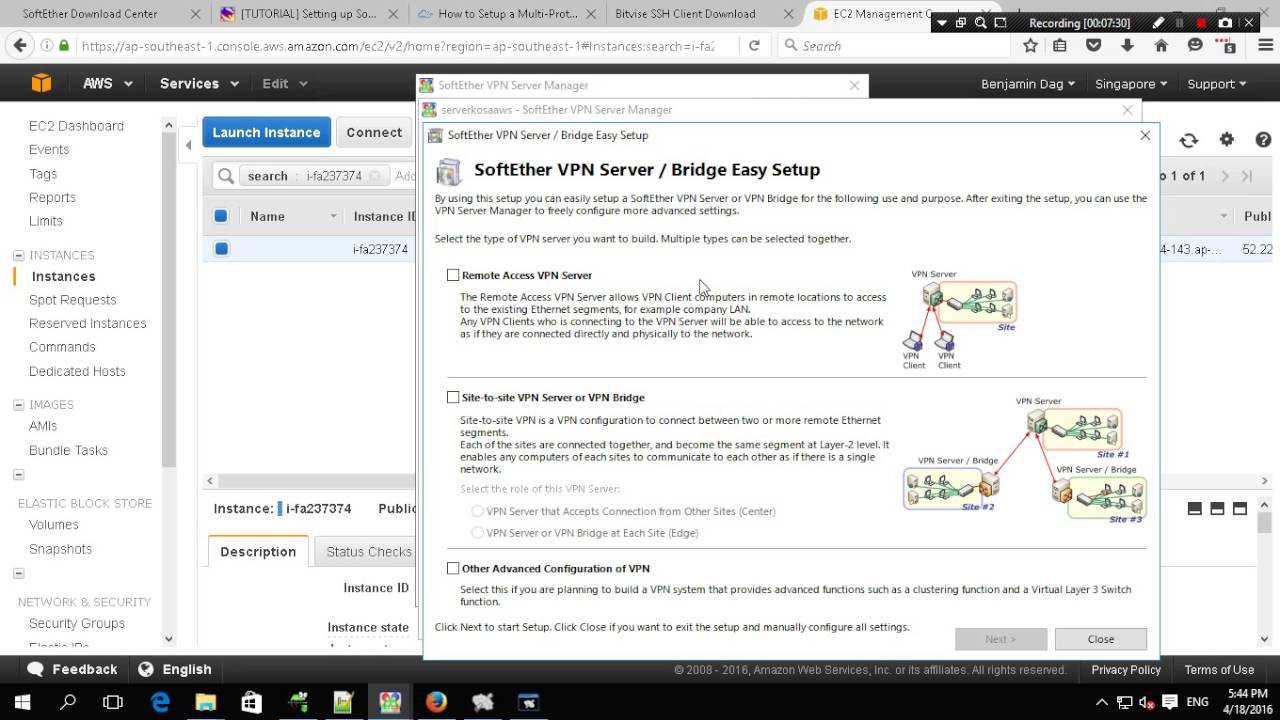Open Privacy Policy link in AWS footer

click(1126, 670)
